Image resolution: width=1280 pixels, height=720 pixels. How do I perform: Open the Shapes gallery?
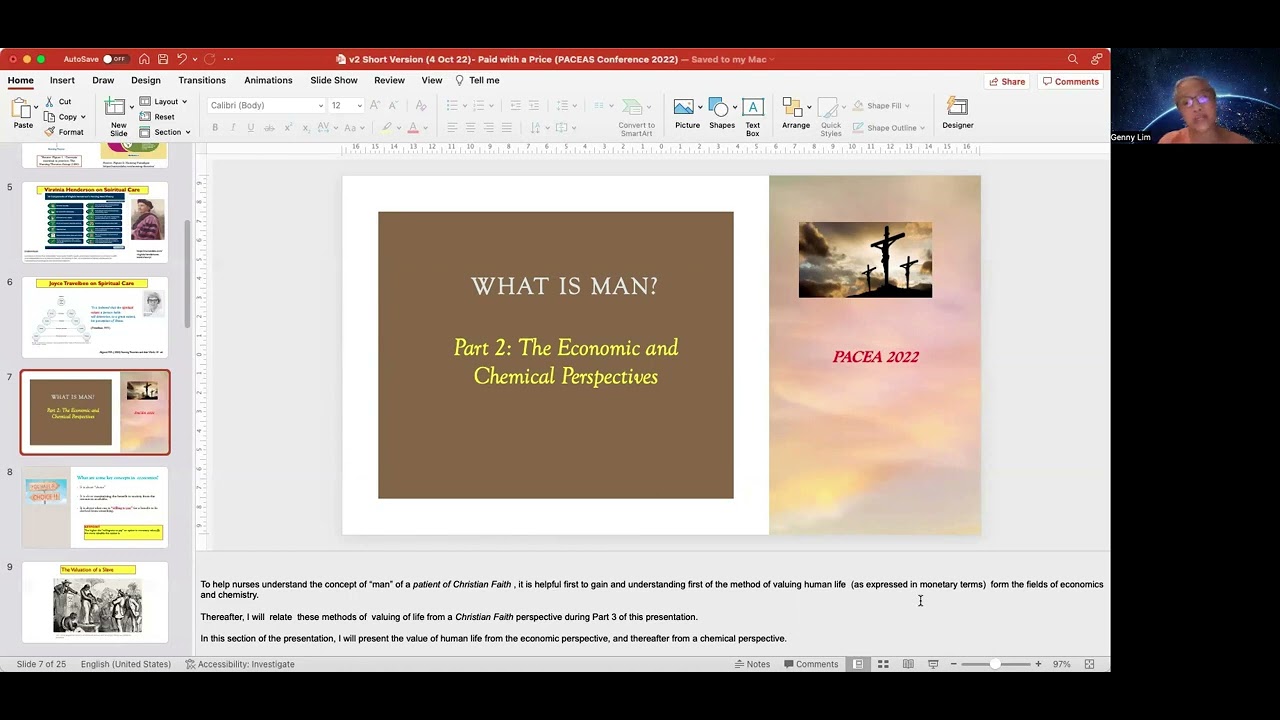721,113
